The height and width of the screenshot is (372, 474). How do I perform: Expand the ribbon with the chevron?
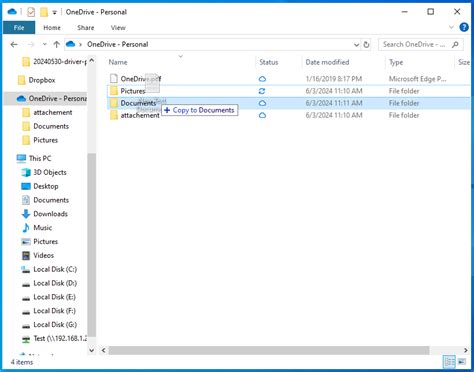click(x=451, y=27)
